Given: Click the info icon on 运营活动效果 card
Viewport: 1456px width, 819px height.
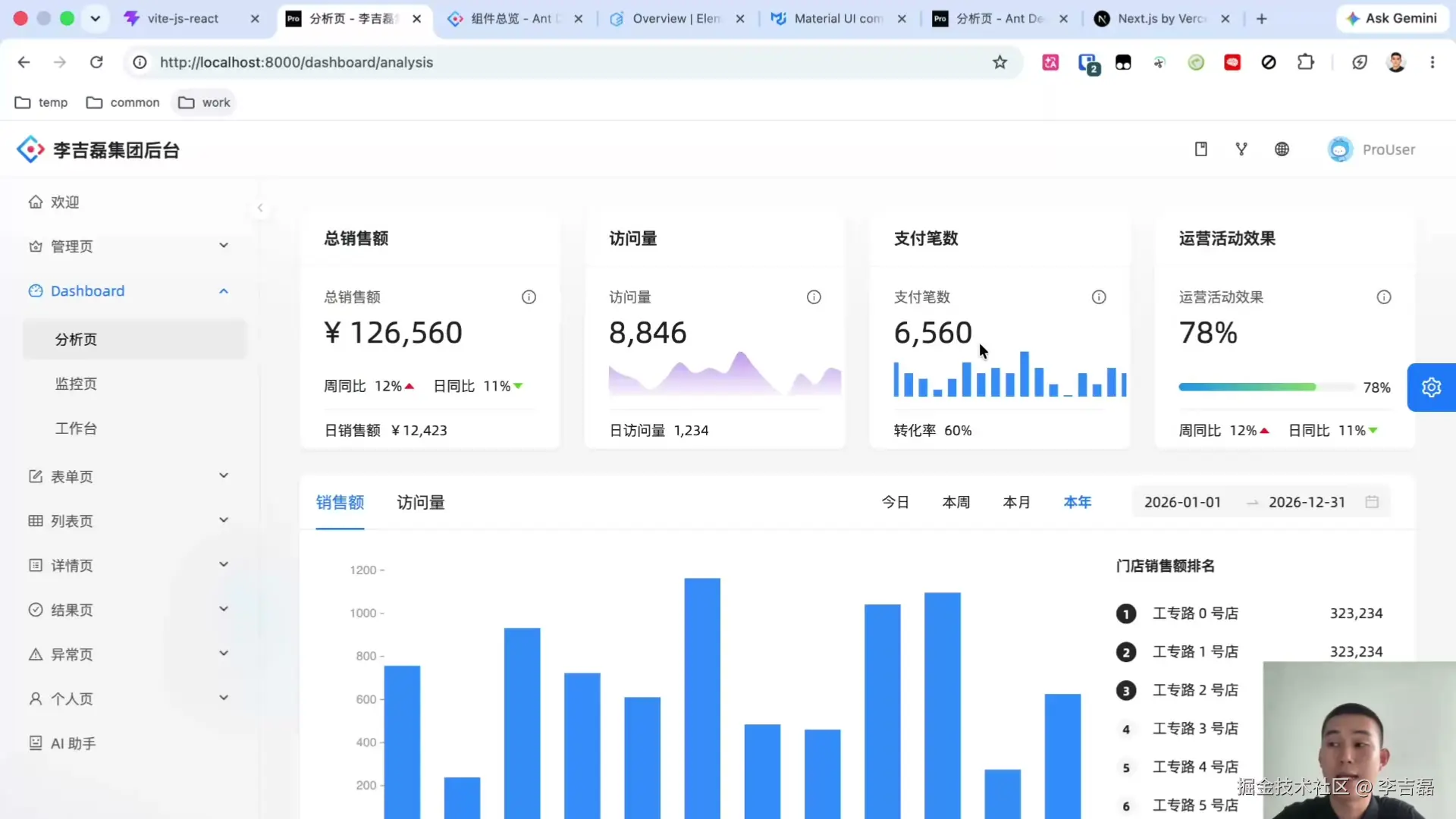Looking at the screenshot, I should [x=1384, y=297].
